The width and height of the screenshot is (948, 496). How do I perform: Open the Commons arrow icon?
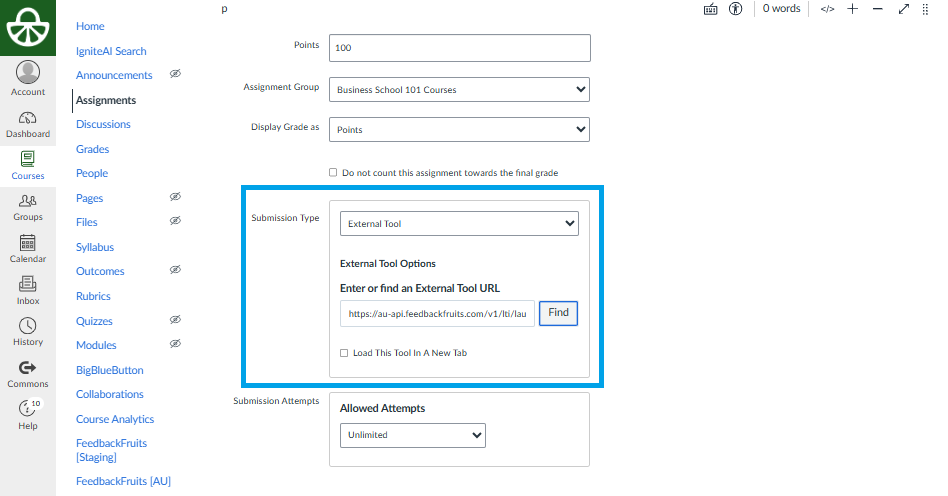[28, 373]
